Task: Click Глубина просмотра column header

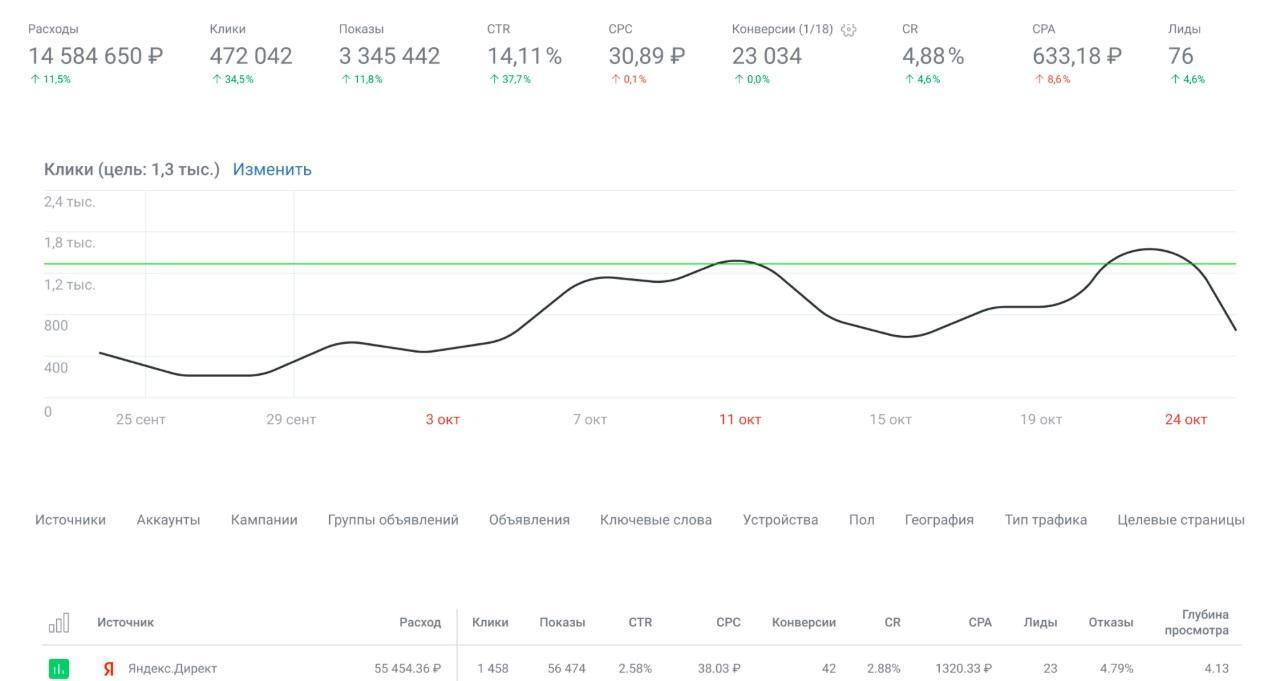Action: point(1196,622)
